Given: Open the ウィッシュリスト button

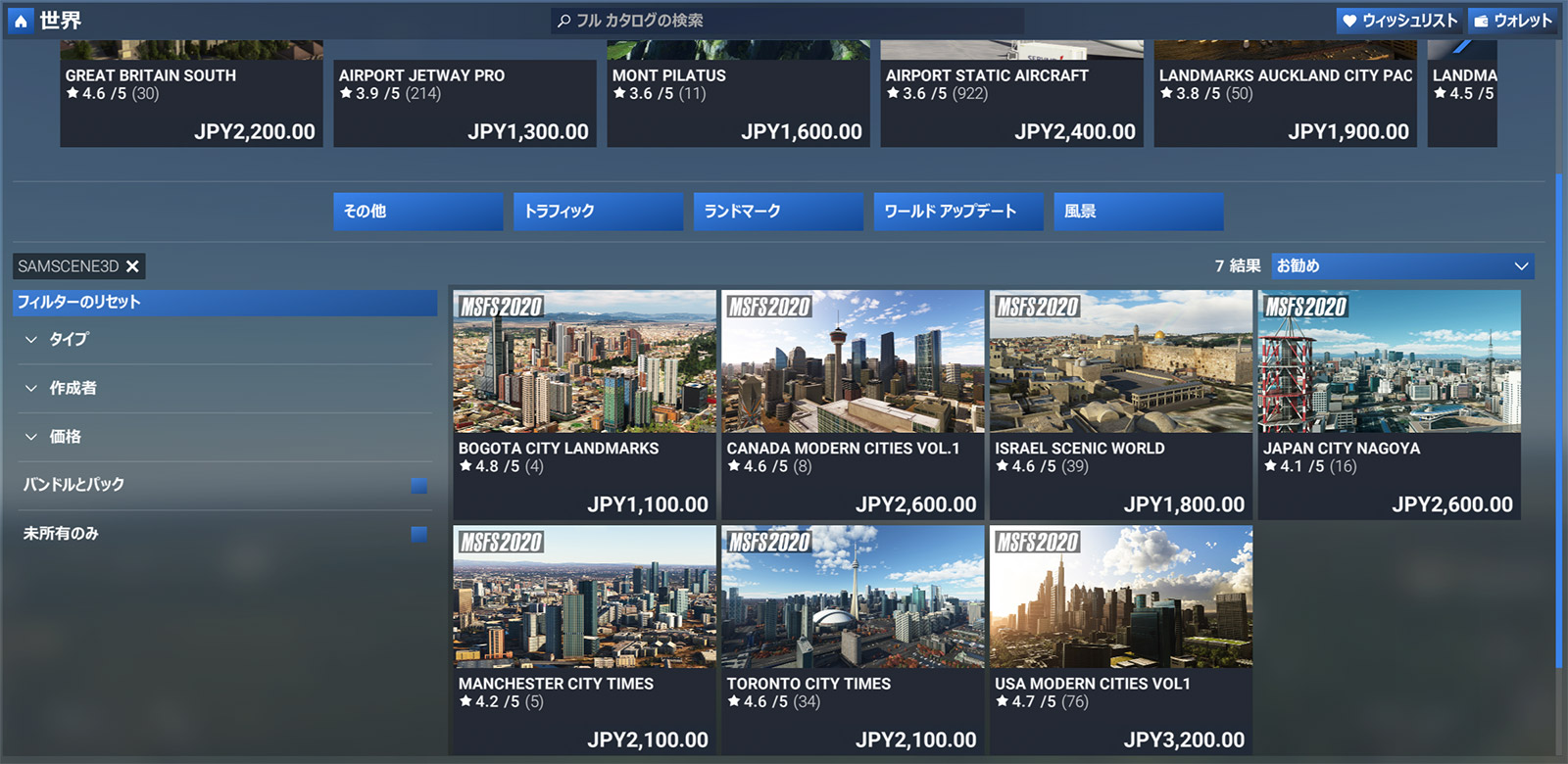Looking at the screenshot, I should click(1398, 21).
